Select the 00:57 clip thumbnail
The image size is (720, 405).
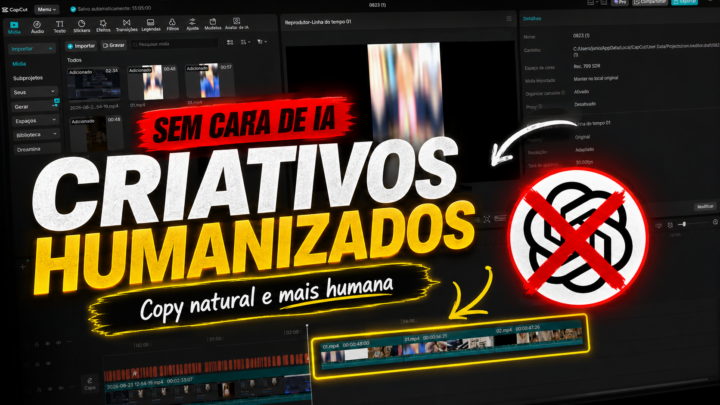point(209,80)
